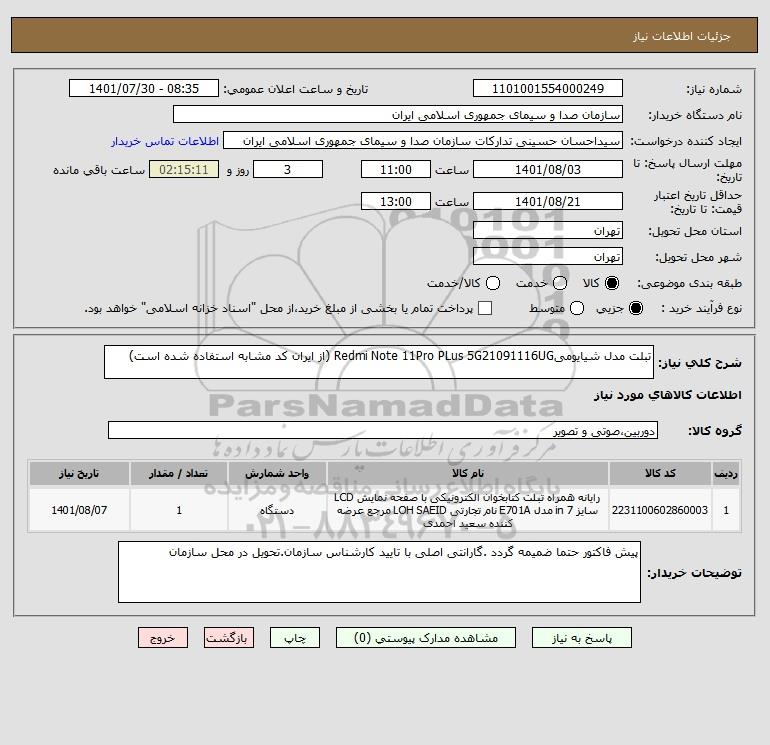Click the پاسخ به نیاز button
Image resolution: width=770 pixels, height=745 pixels.
(x=581, y=638)
